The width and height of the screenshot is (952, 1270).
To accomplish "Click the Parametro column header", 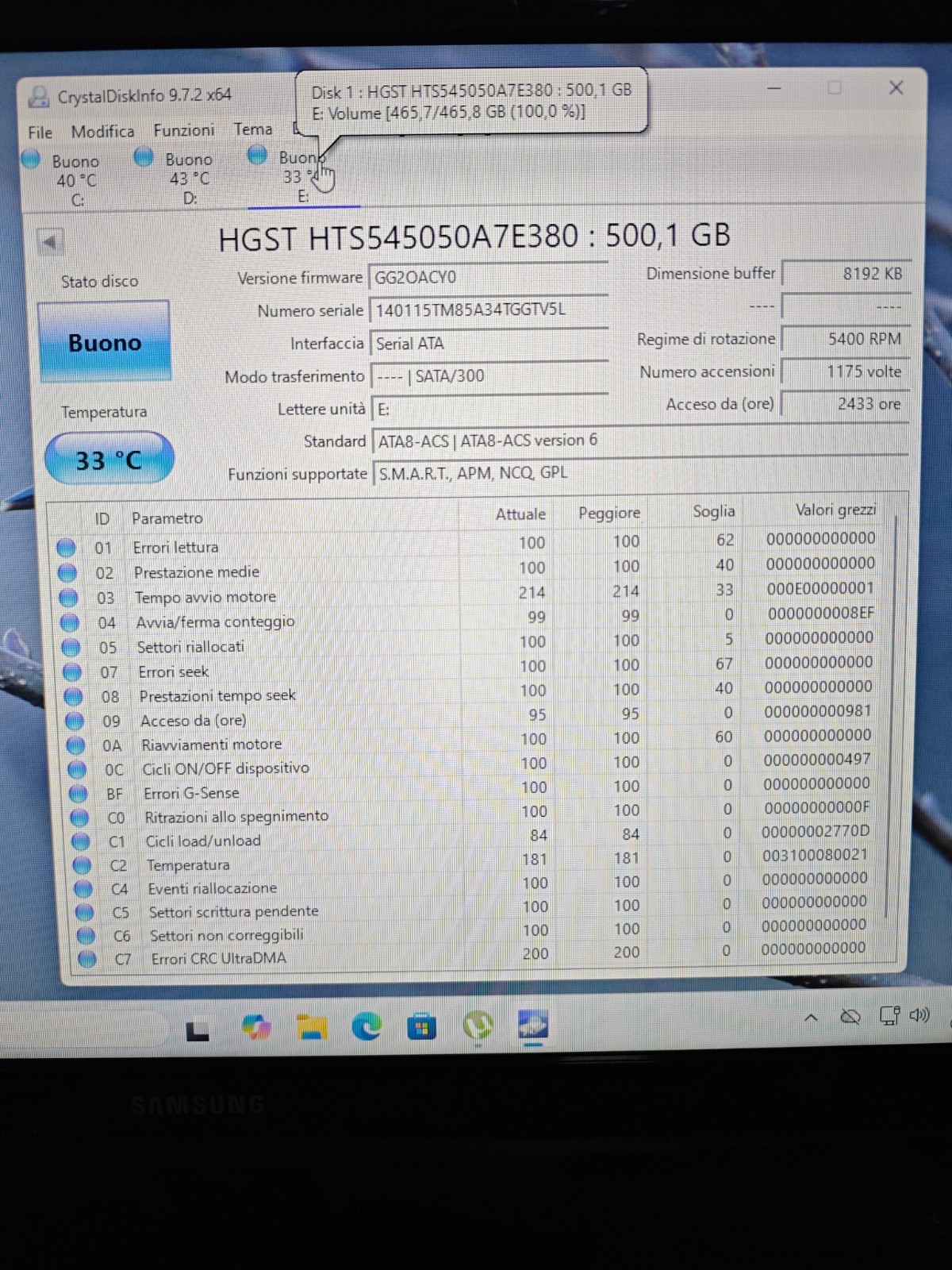I will 167,518.
